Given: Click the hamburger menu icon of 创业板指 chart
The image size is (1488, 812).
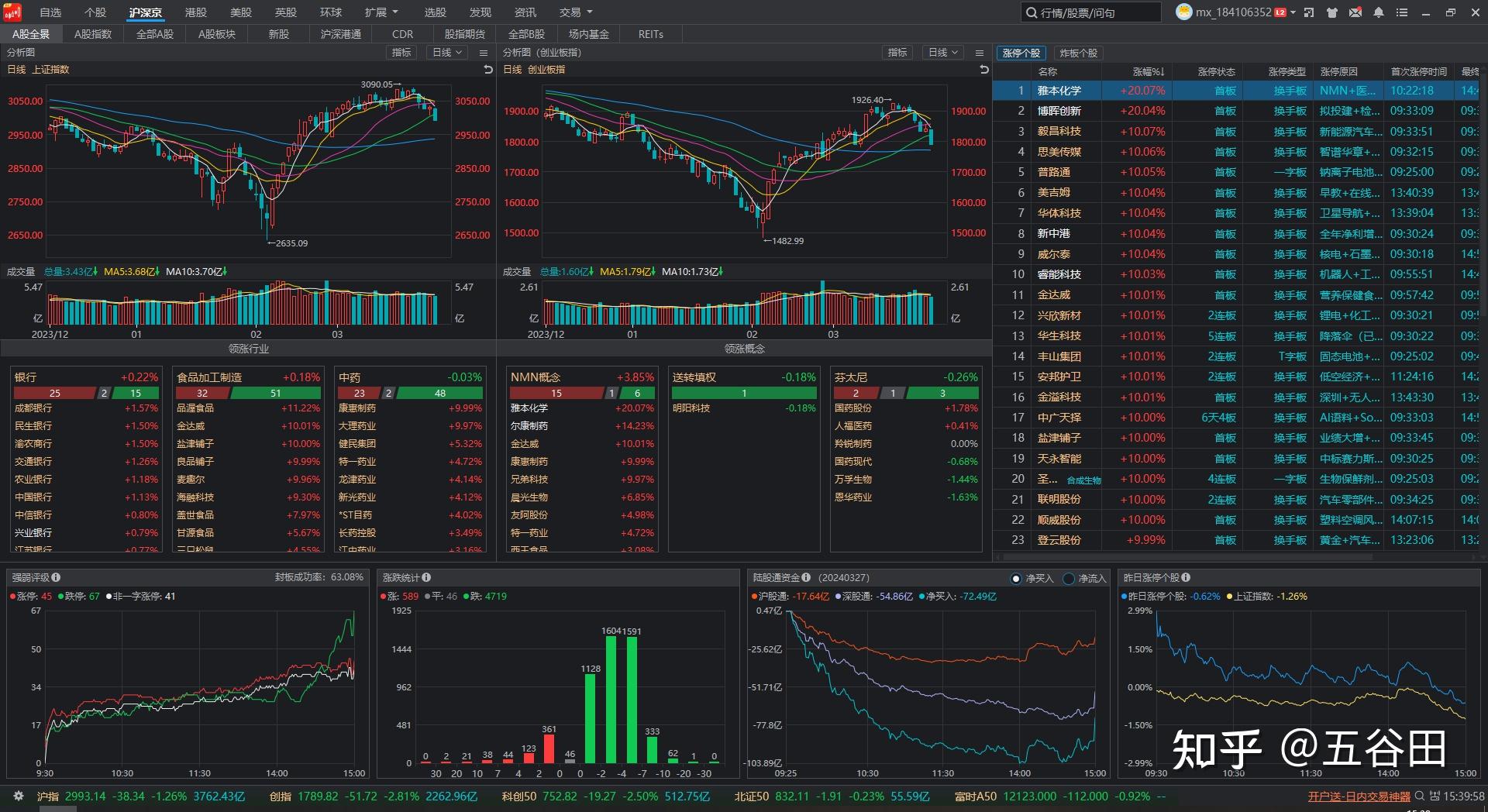Looking at the screenshot, I should pos(980,53).
